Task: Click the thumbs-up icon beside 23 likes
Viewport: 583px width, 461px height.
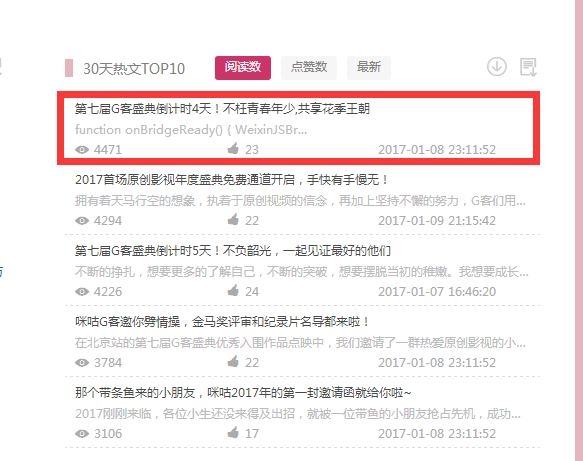Action: tap(233, 149)
